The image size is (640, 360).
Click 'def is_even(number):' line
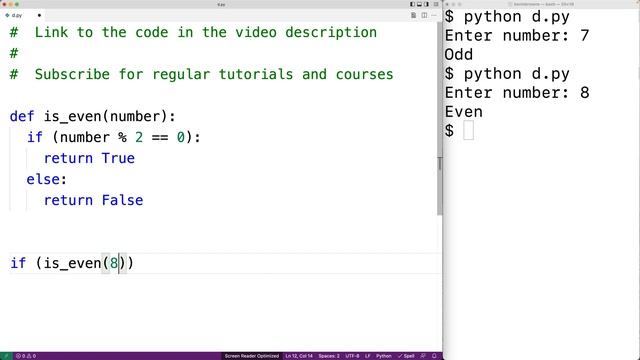click(93, 116)
